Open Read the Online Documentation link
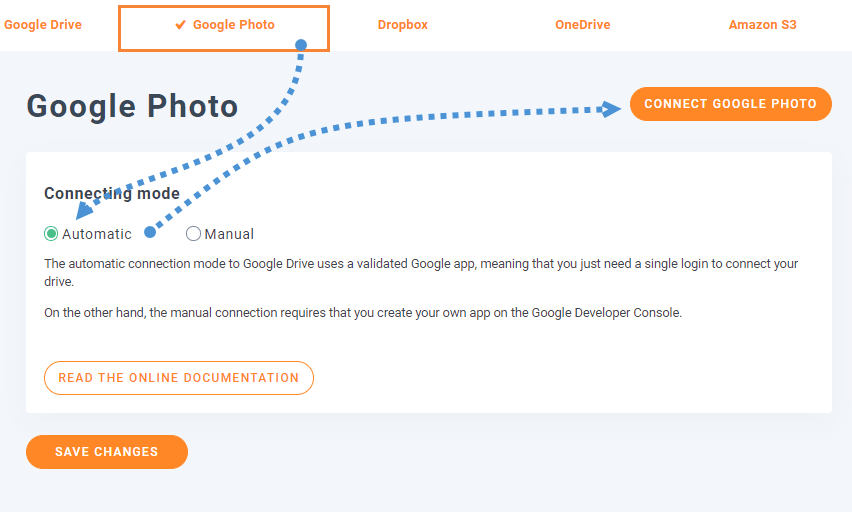The width and height of the screenshot is (852, 512). click(x=179, y=378)
